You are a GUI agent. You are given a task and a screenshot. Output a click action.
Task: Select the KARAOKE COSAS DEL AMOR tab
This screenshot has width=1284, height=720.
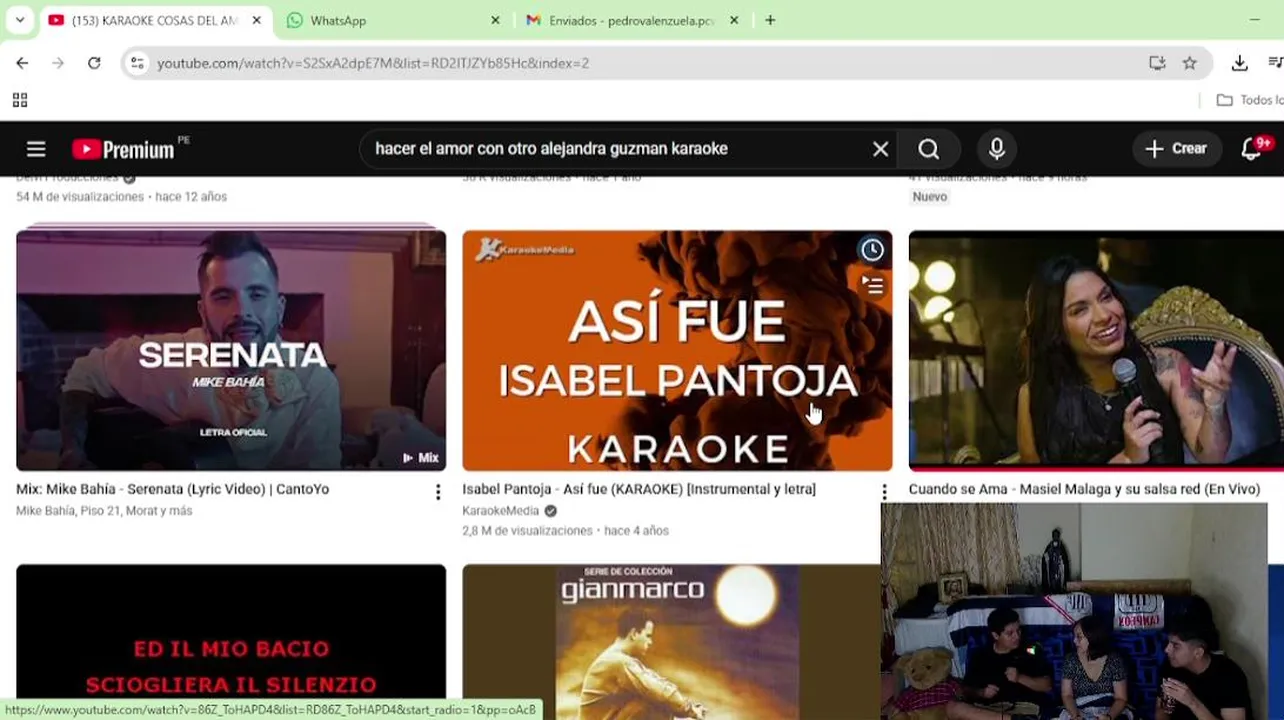click(155, 20)
